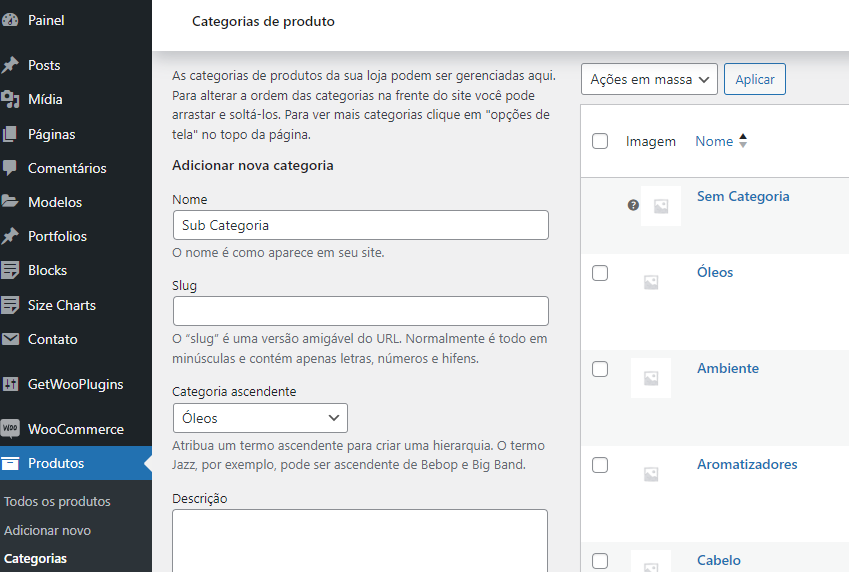Click the Óleos category thumbnail image
The image size is (849, 572).
(x=651, y=283)
